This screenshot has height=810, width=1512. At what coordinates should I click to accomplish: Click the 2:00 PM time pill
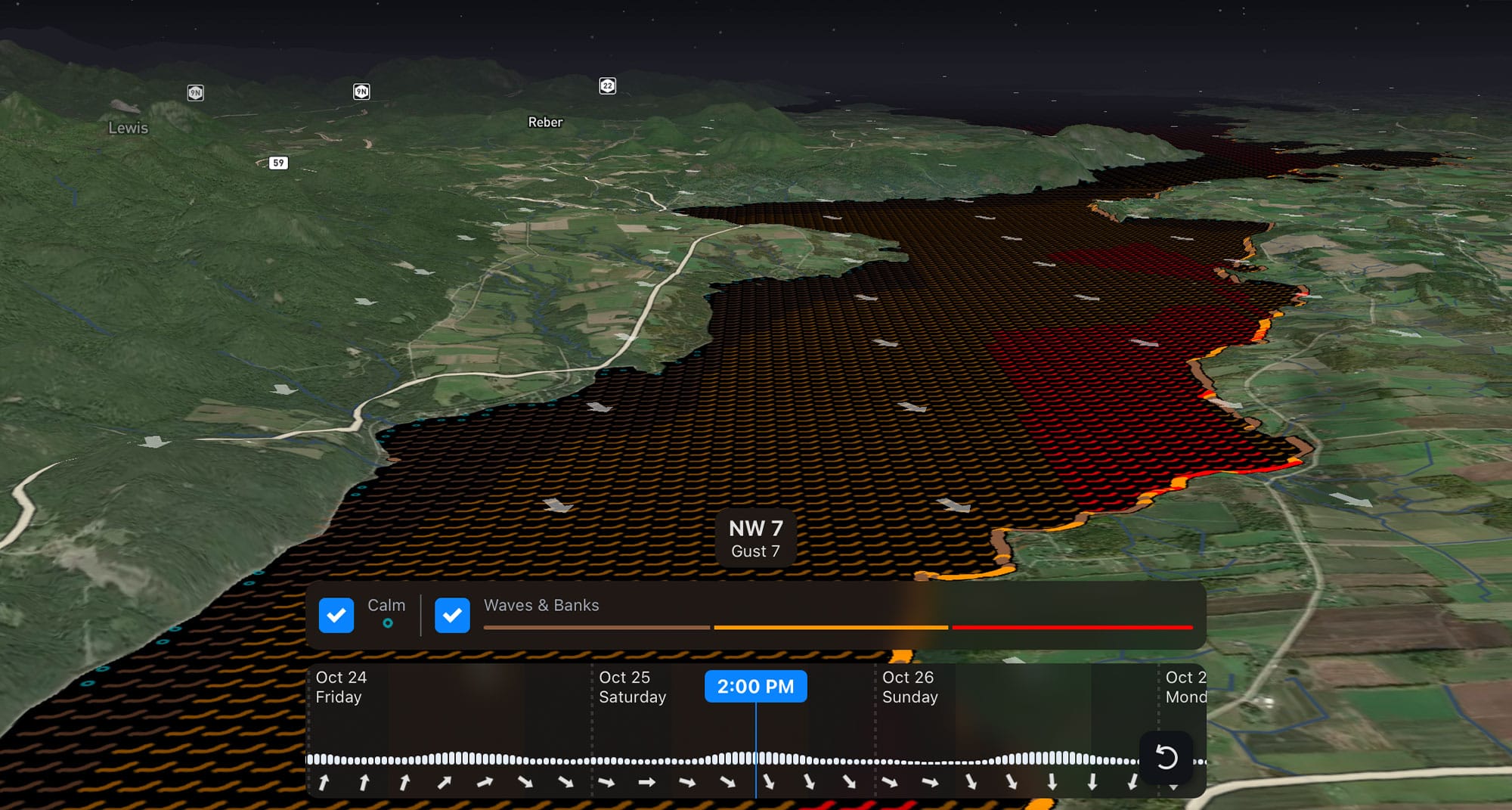tap(755, 687)
